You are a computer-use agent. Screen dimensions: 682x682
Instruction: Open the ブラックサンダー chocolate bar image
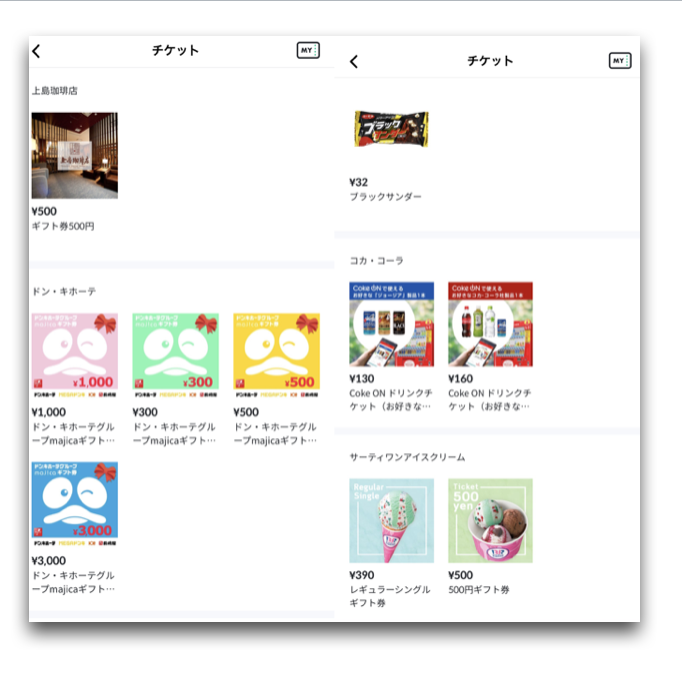(391, 129)
